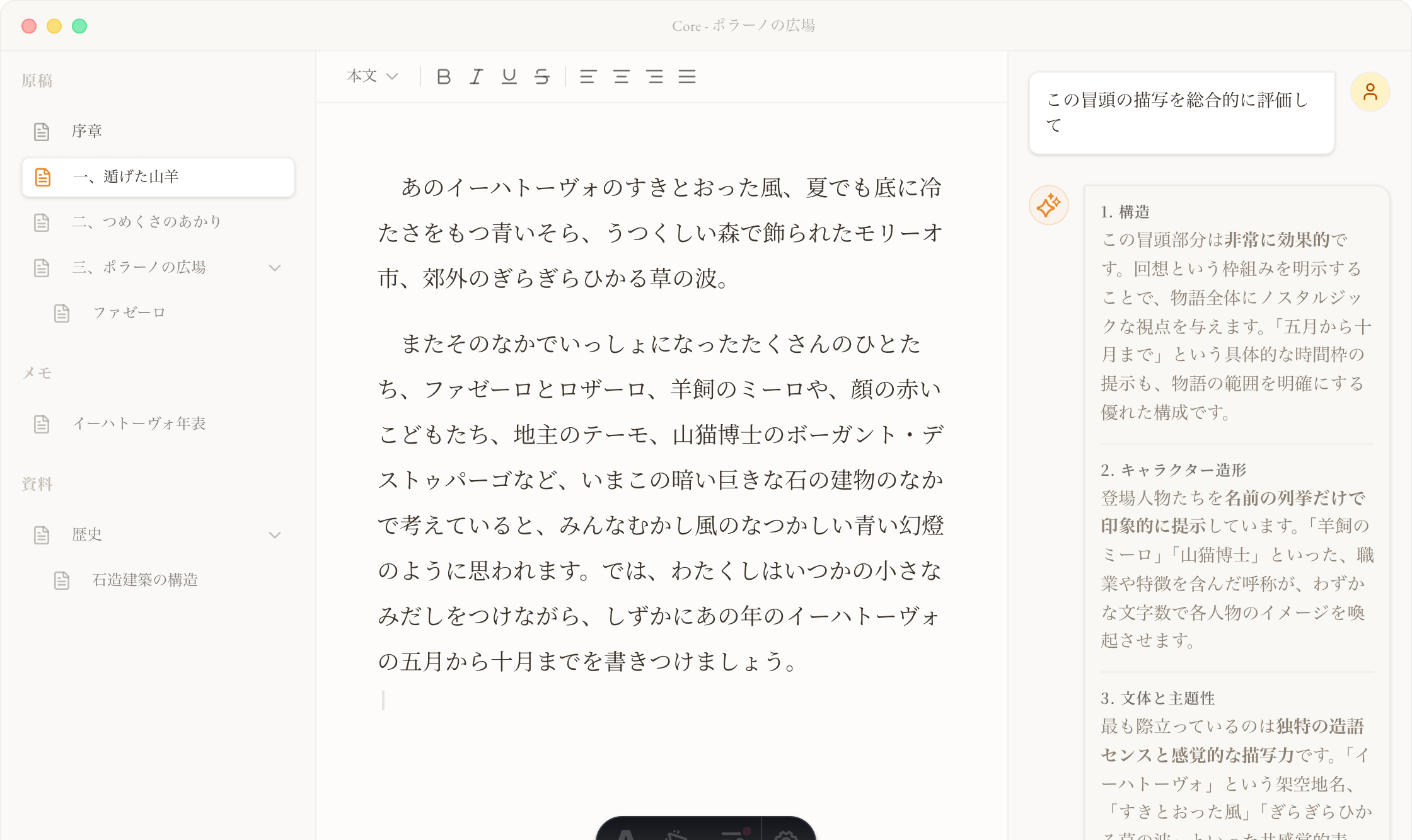Justify the text alignment
The image size is (1412, 840).
(688, 77)
